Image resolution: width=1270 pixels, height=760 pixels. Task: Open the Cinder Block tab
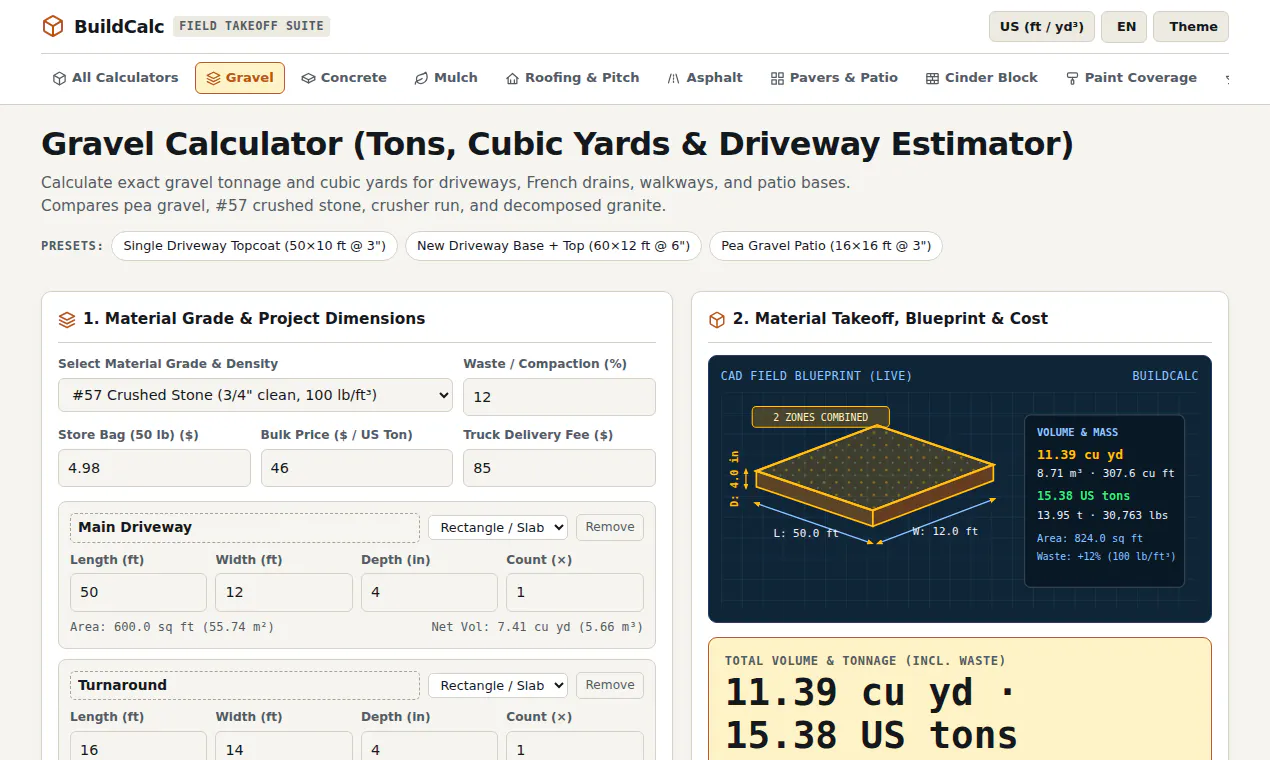pos(981,78)
